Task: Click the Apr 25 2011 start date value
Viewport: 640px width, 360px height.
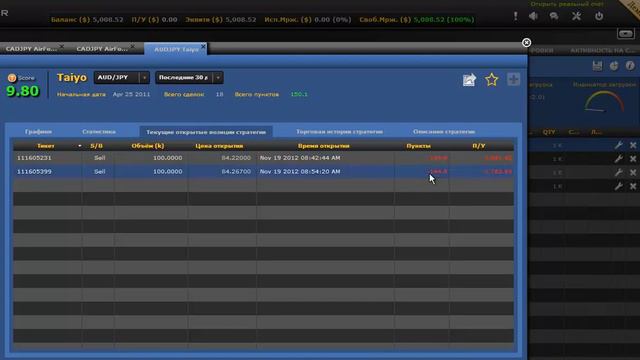Action: tap(131, 94)
